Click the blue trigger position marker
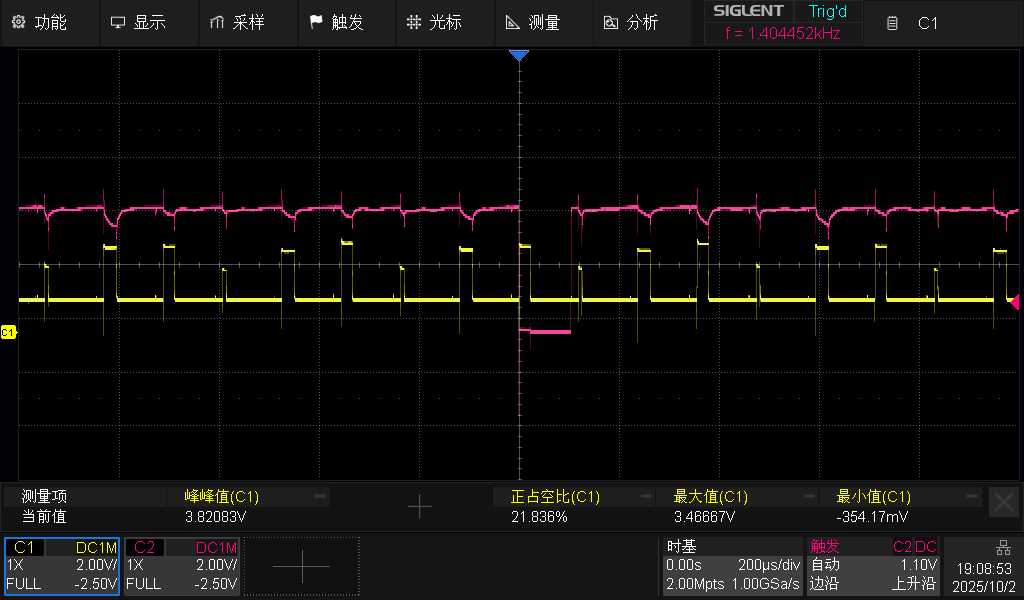The width and height of the screenshot is (1024, 600). 518,56
